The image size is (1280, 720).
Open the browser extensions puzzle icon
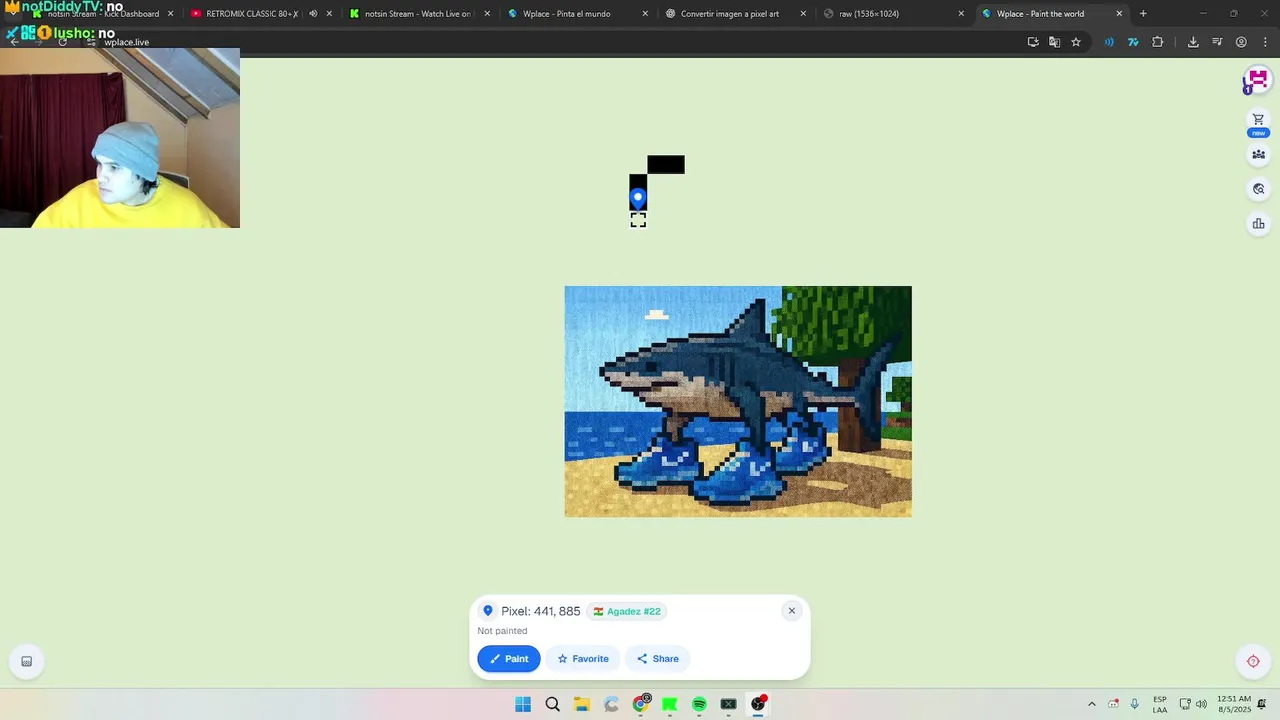[1158, 42]
